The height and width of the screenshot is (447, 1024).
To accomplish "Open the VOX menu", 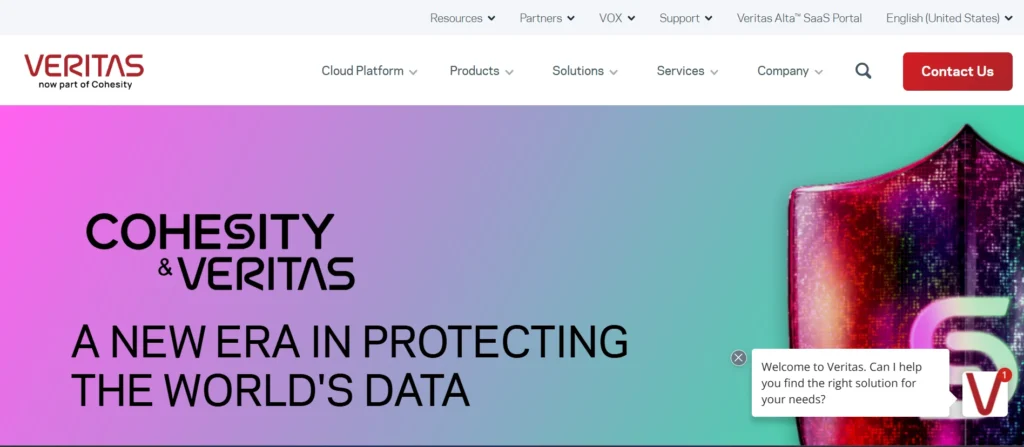I will [x=617, y=18].
